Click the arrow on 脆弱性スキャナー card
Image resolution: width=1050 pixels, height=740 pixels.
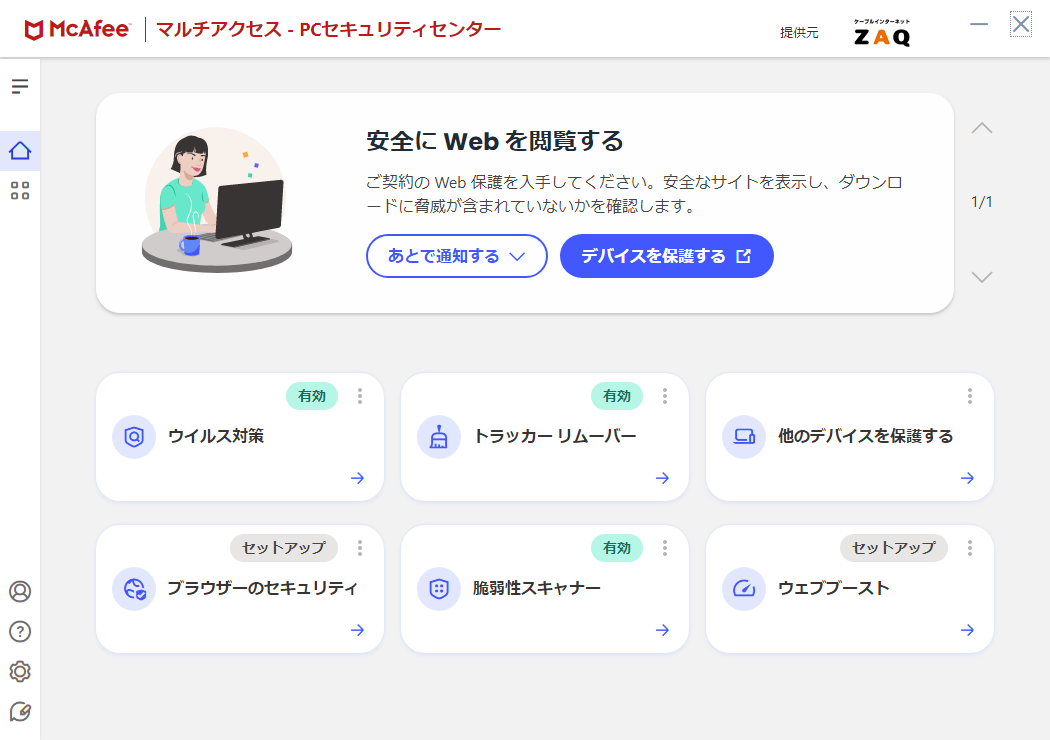pos(662,630)
